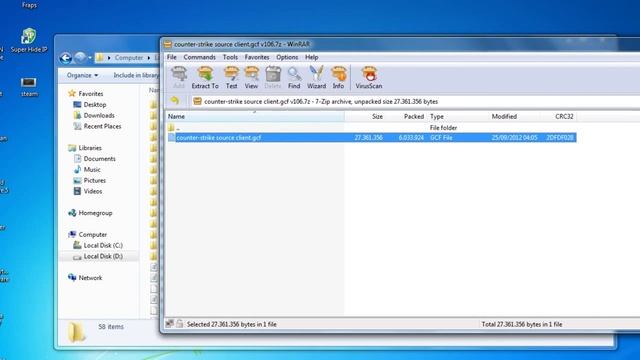This screenshot has height=360, width=640.
Task: Click the Explorer forward navigation button
Action: pos(80,58)
